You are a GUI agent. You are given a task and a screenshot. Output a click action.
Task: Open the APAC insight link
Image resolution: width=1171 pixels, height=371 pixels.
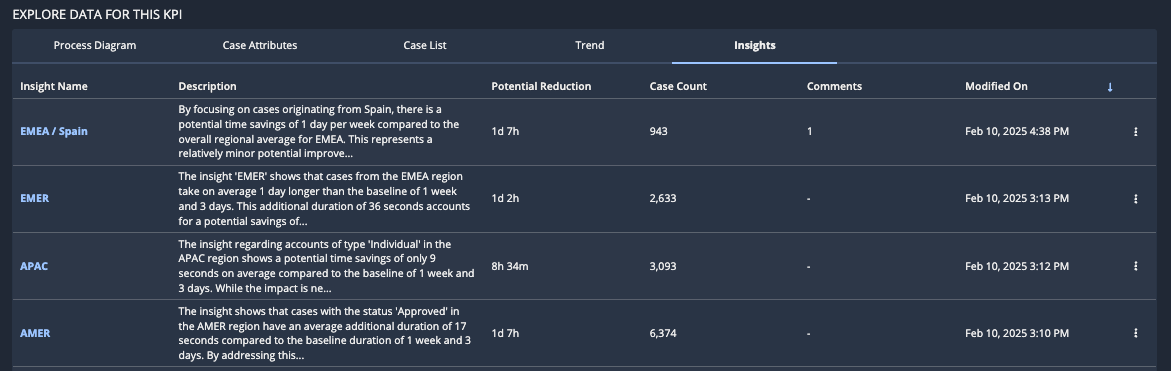pos(34,266)
